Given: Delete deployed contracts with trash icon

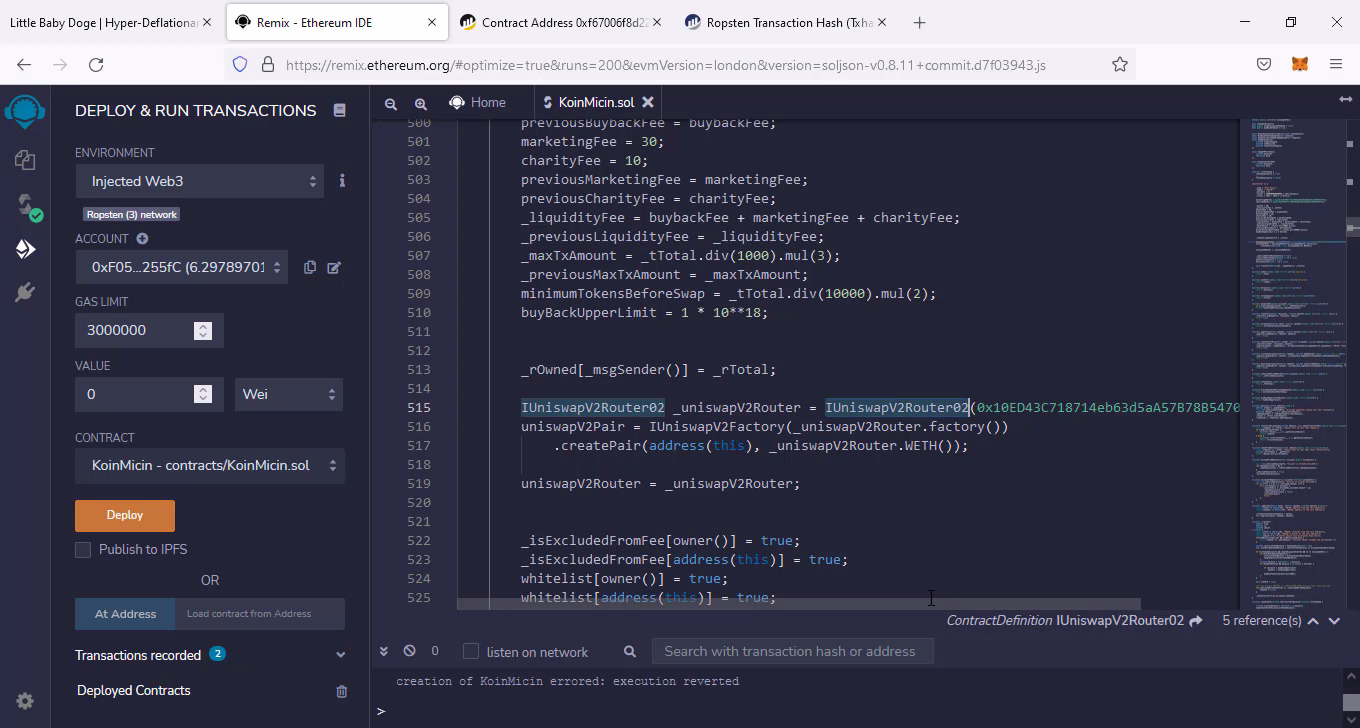Looking at the screenshot, I should [341, 691].
